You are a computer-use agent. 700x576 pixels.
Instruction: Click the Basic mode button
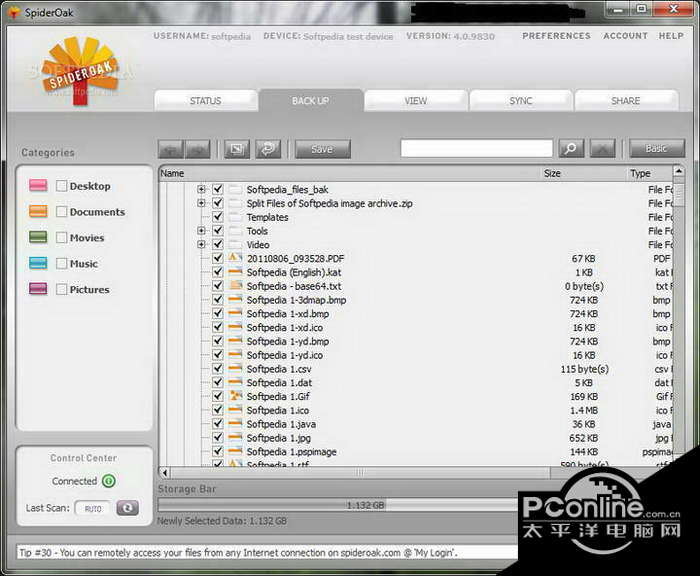coord(656,148)
